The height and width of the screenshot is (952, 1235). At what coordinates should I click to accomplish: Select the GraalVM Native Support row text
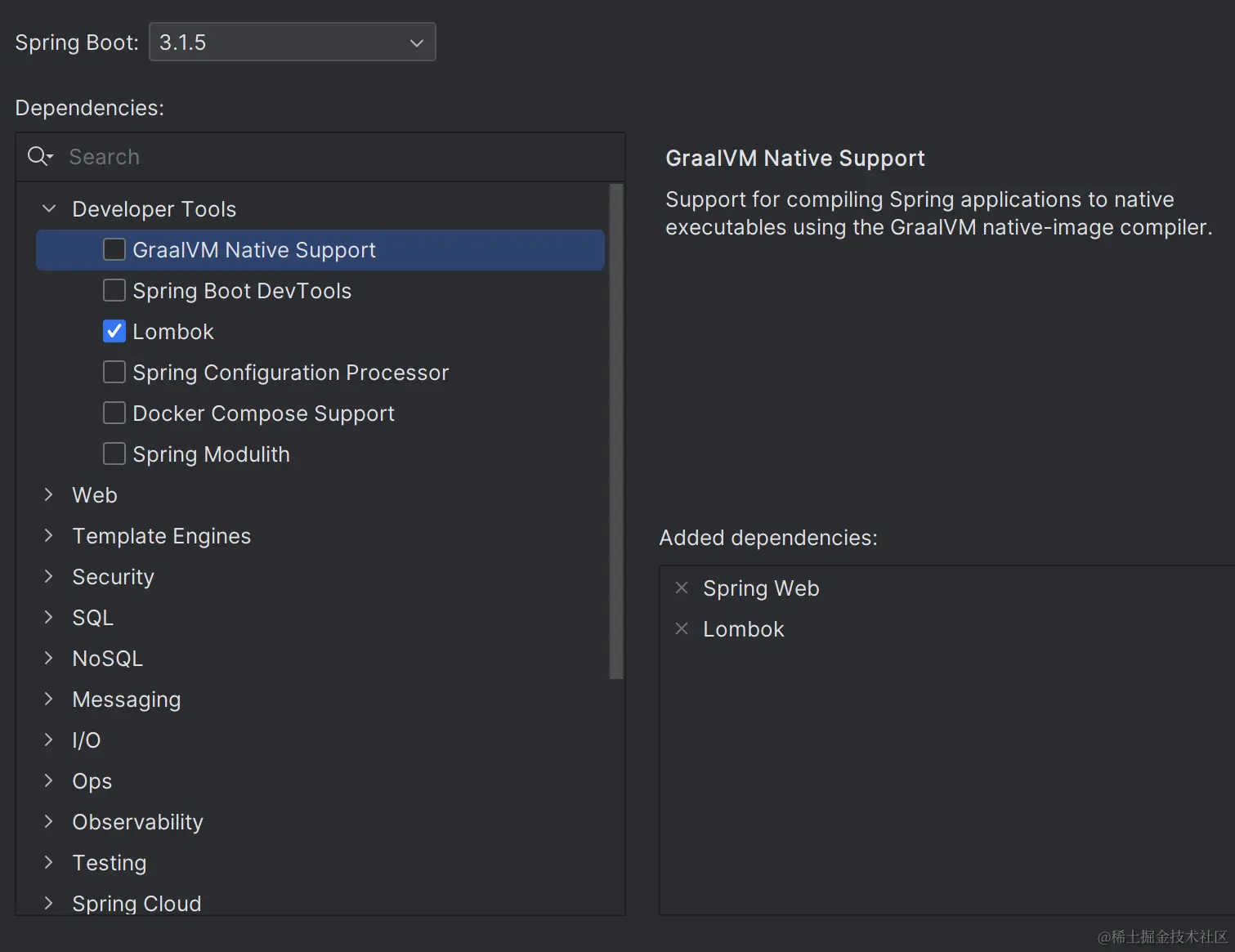(254, 250)
